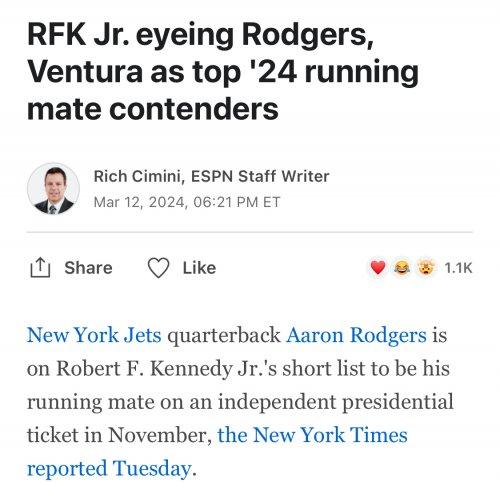This screenshot has width=500, height=483.
Task: Click the Mar 12, 2024 timestamp
Action: [187, 202]
